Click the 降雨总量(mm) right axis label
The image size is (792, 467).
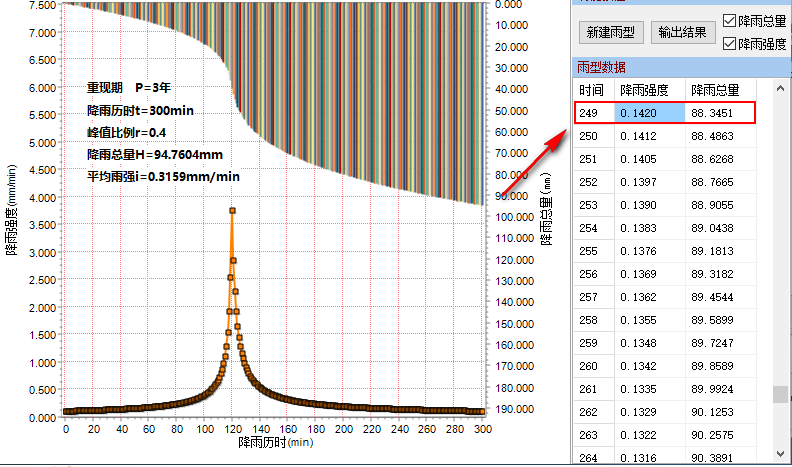[x=545, y=210]
